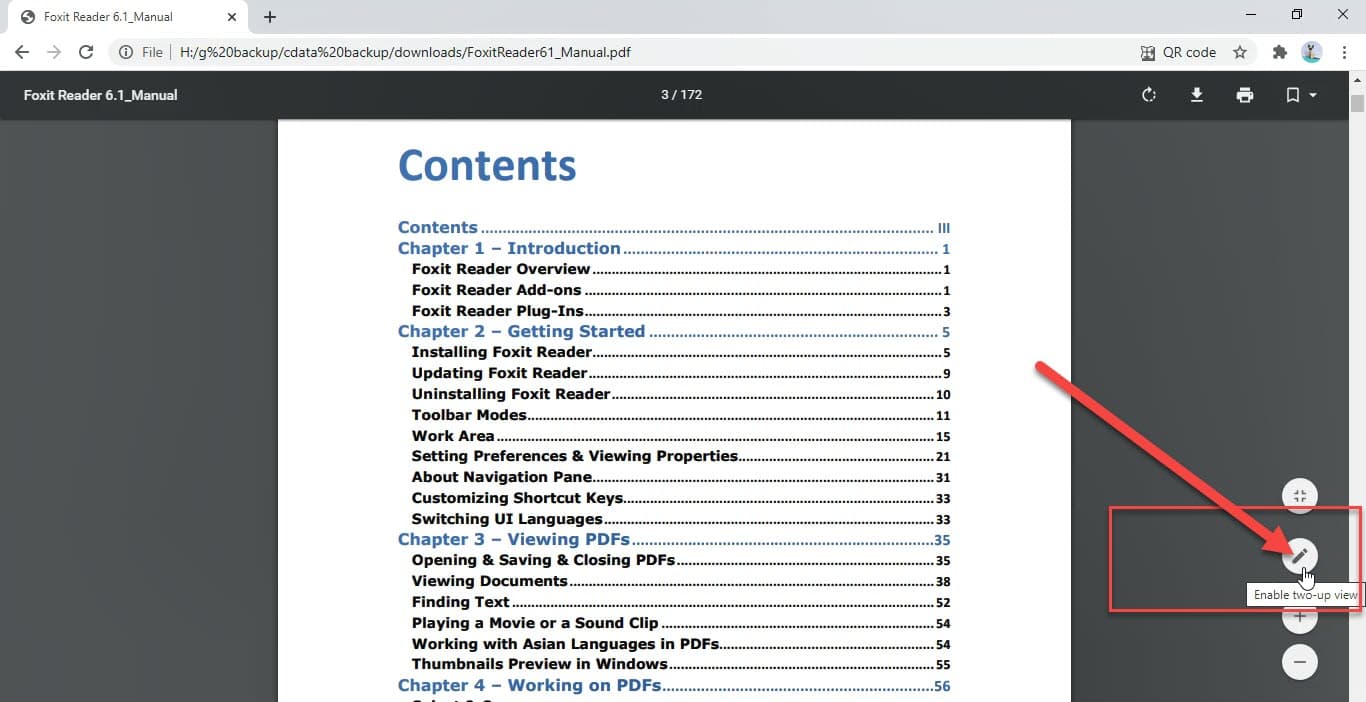Image resolution: width=1366 pixels, height=702 pixels.
Task: Click the large Contents heading
Action: (487, 166)
